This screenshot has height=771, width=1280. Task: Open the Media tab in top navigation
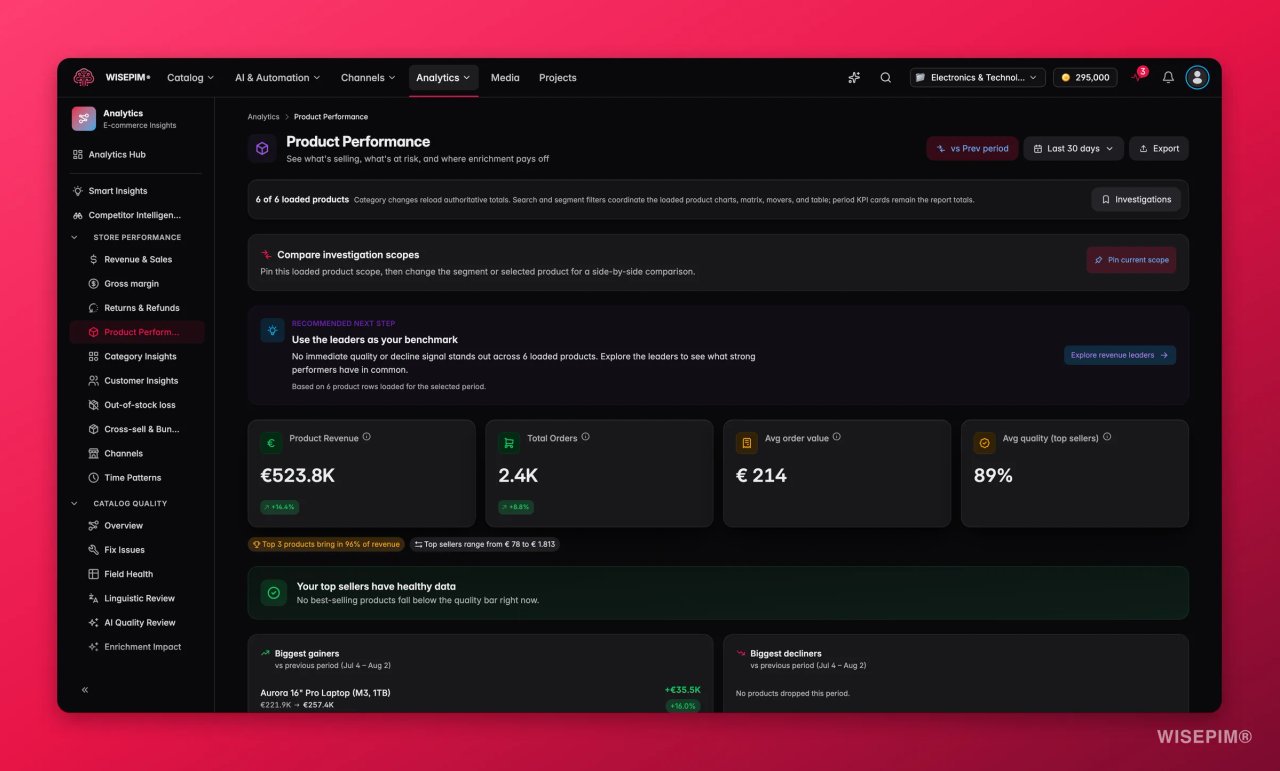[505, 78]
